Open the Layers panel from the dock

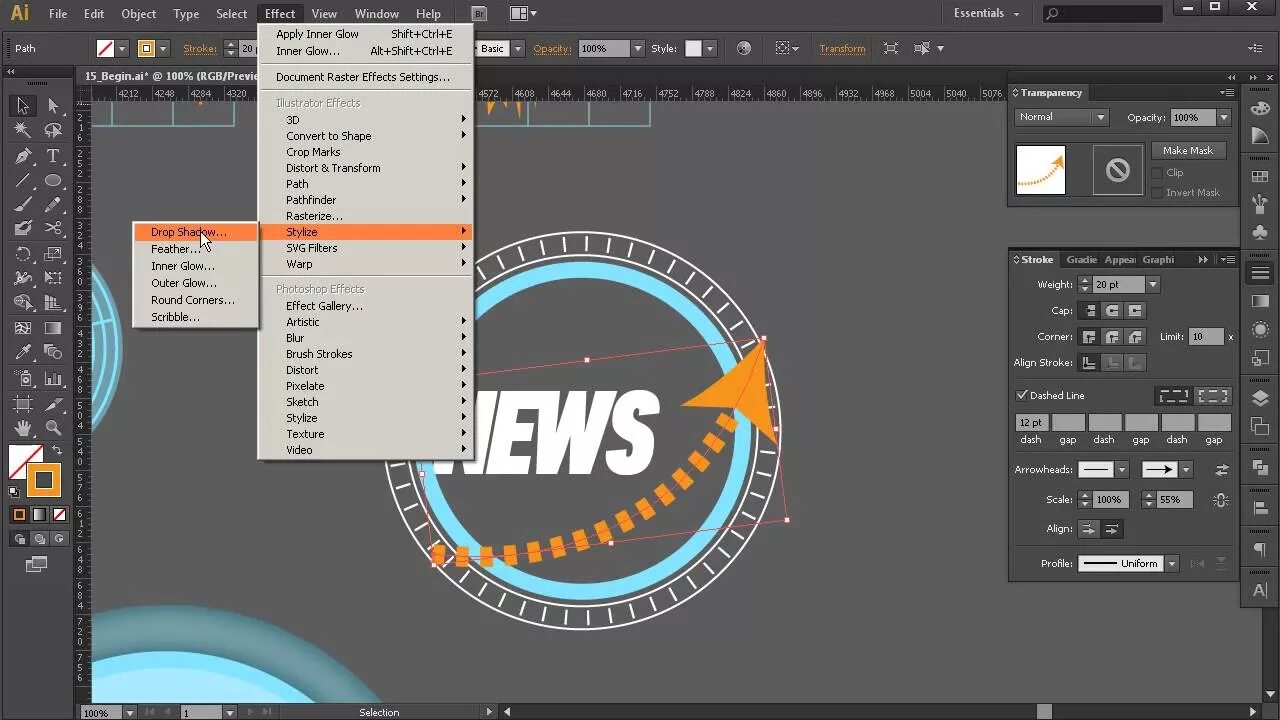tap(1260, 398)
